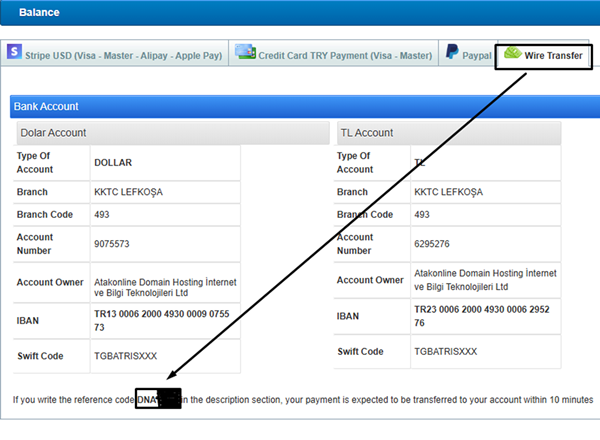Click the green Wire Transfer icon
The image size is (600, 440).
512,54
